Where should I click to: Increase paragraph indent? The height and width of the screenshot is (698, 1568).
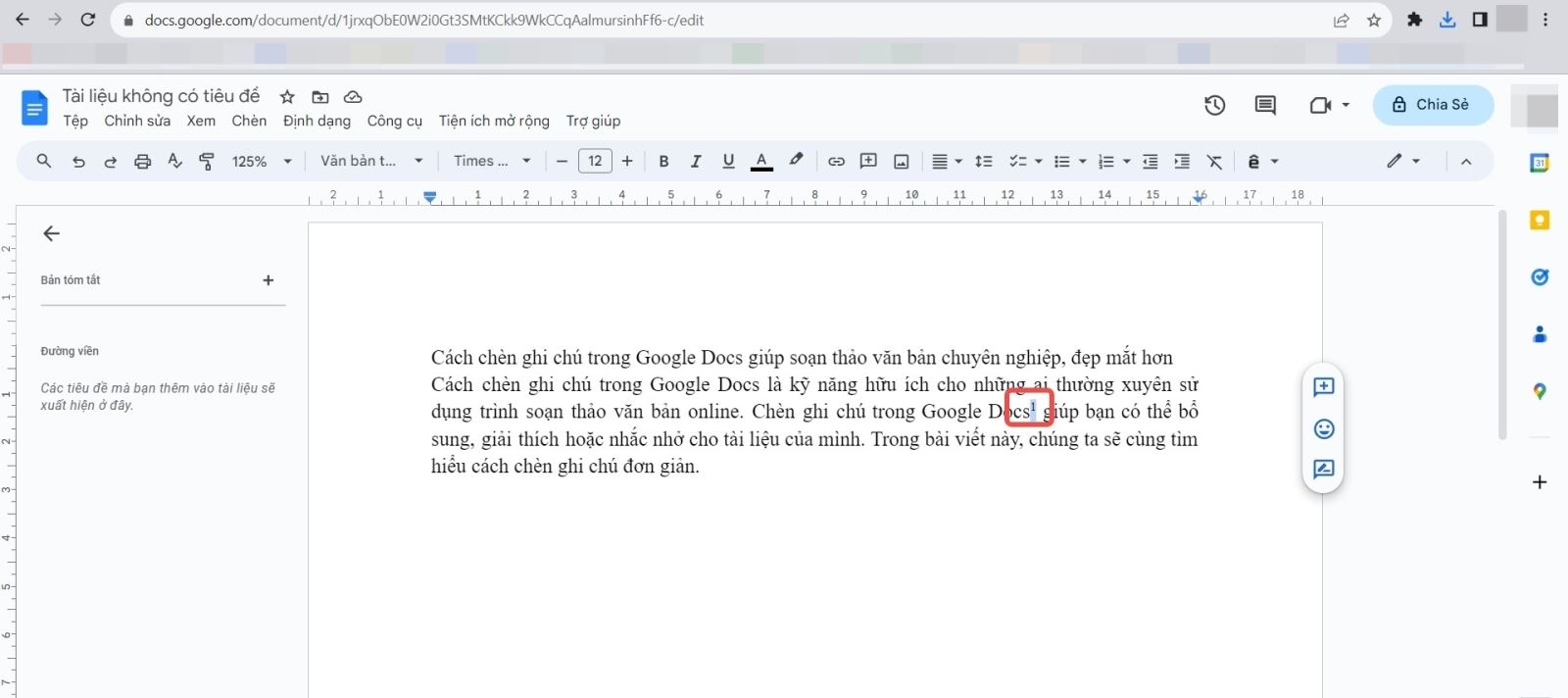click(x=1182, y=162)
